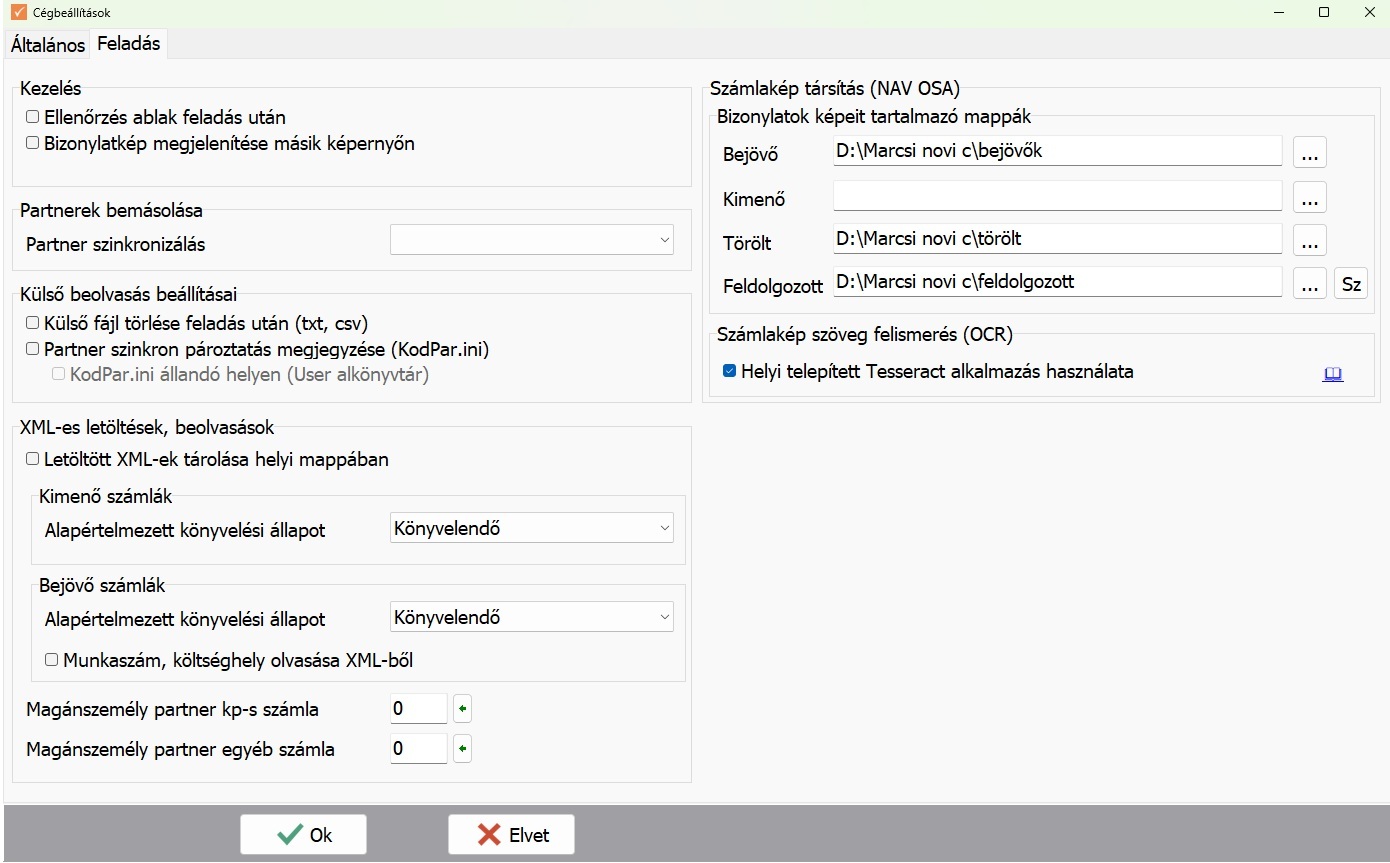Browse folder for Törölt path
Screen dimensions: 1390x863
[x=1309, y=240]
